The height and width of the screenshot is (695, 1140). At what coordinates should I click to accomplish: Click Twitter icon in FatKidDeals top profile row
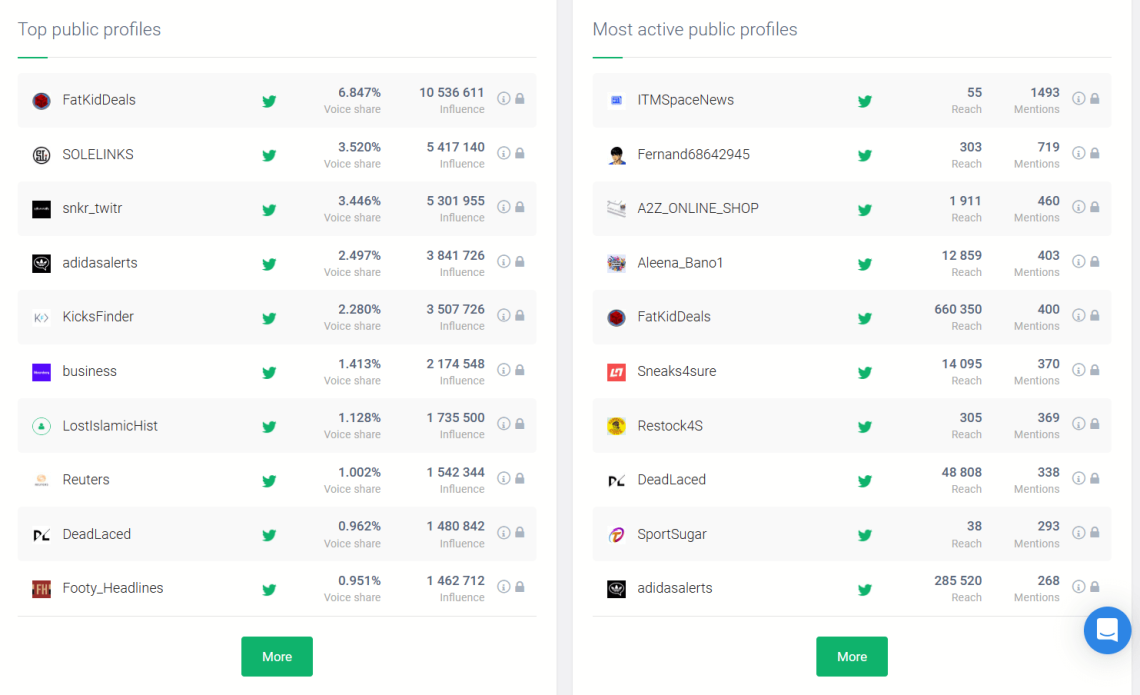(269, 101)
